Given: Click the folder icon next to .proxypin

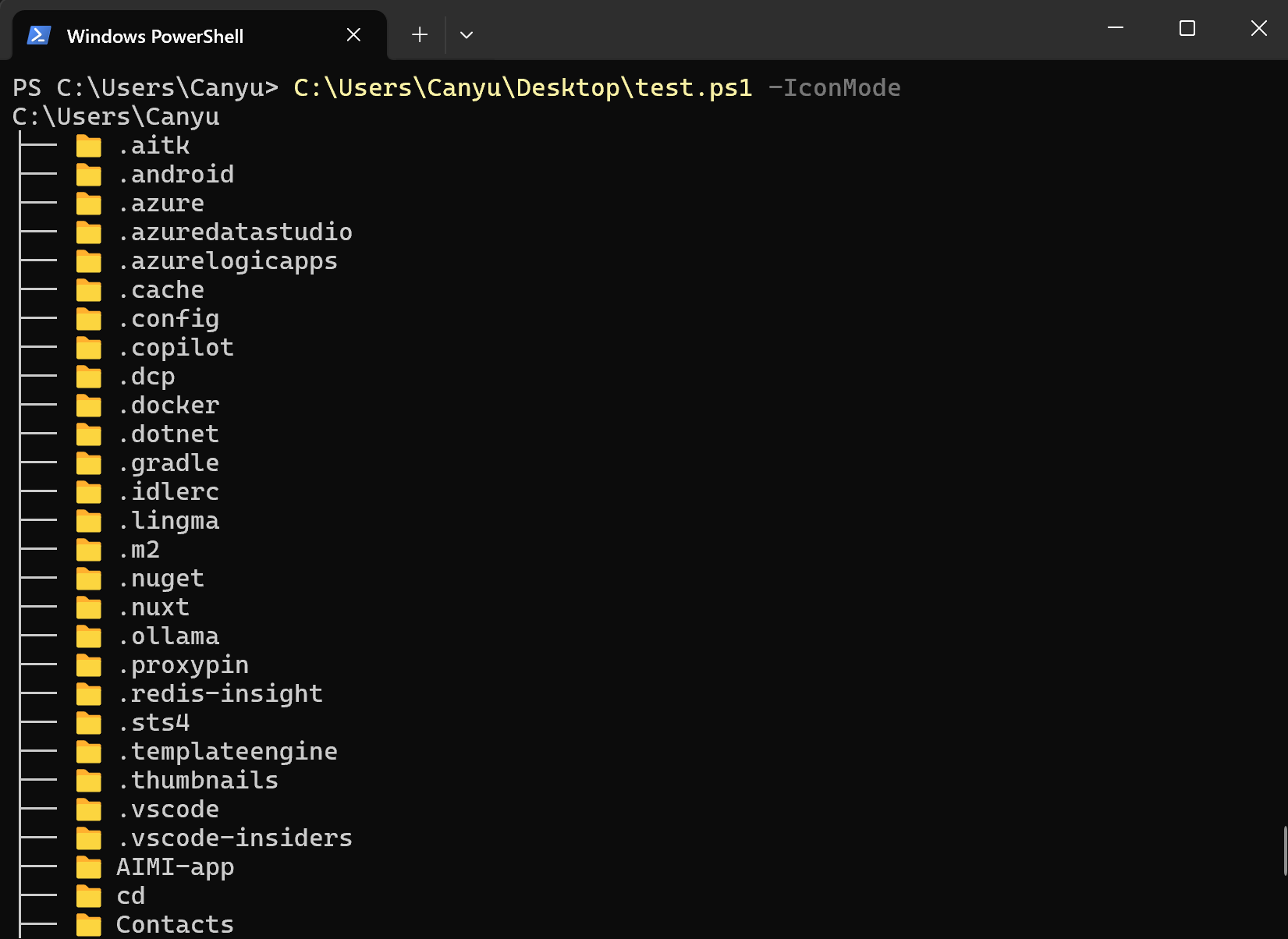Looking at the screenshot, I should click(89, 666).
